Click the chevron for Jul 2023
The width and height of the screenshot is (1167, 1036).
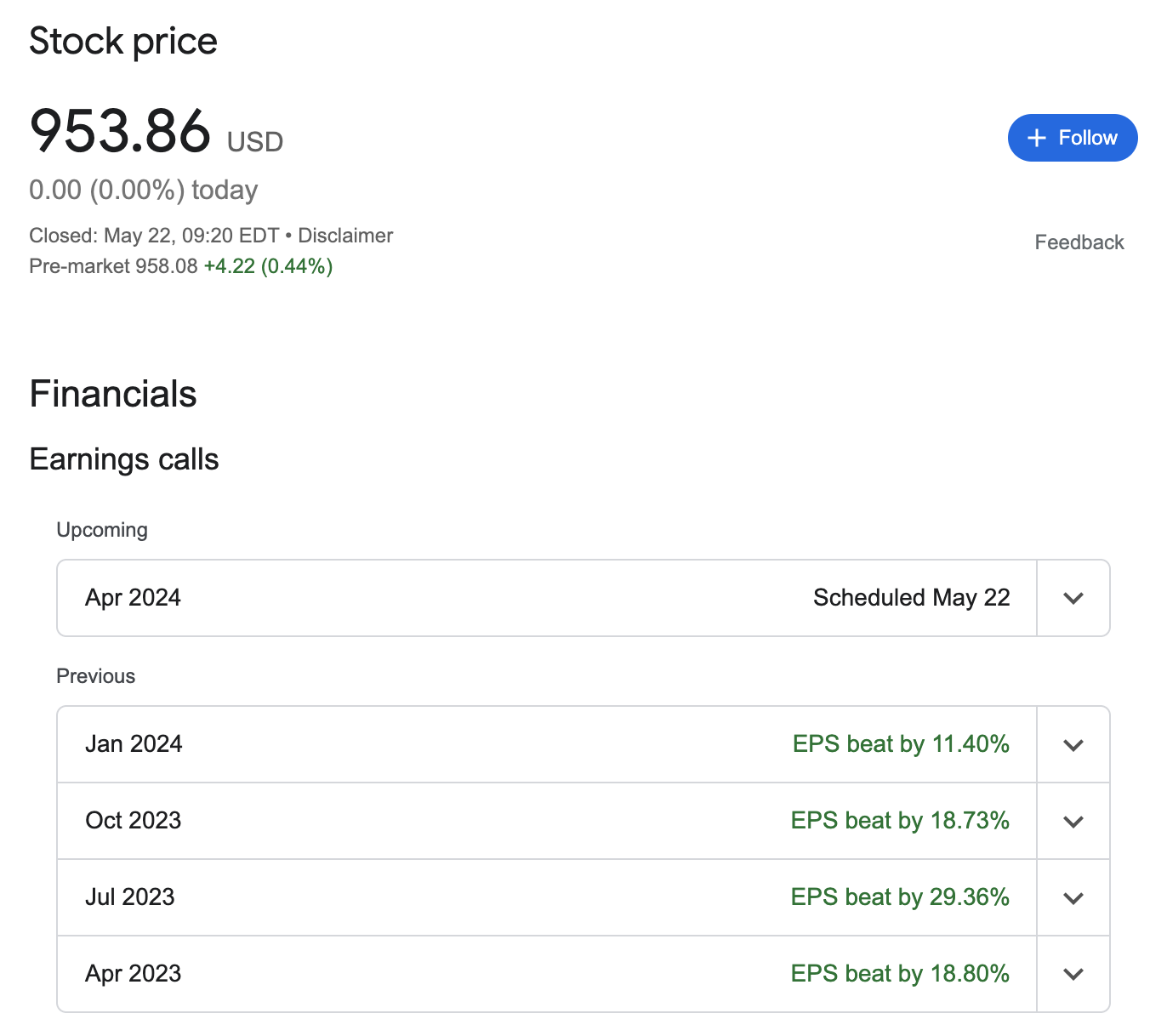[1073, 898]
